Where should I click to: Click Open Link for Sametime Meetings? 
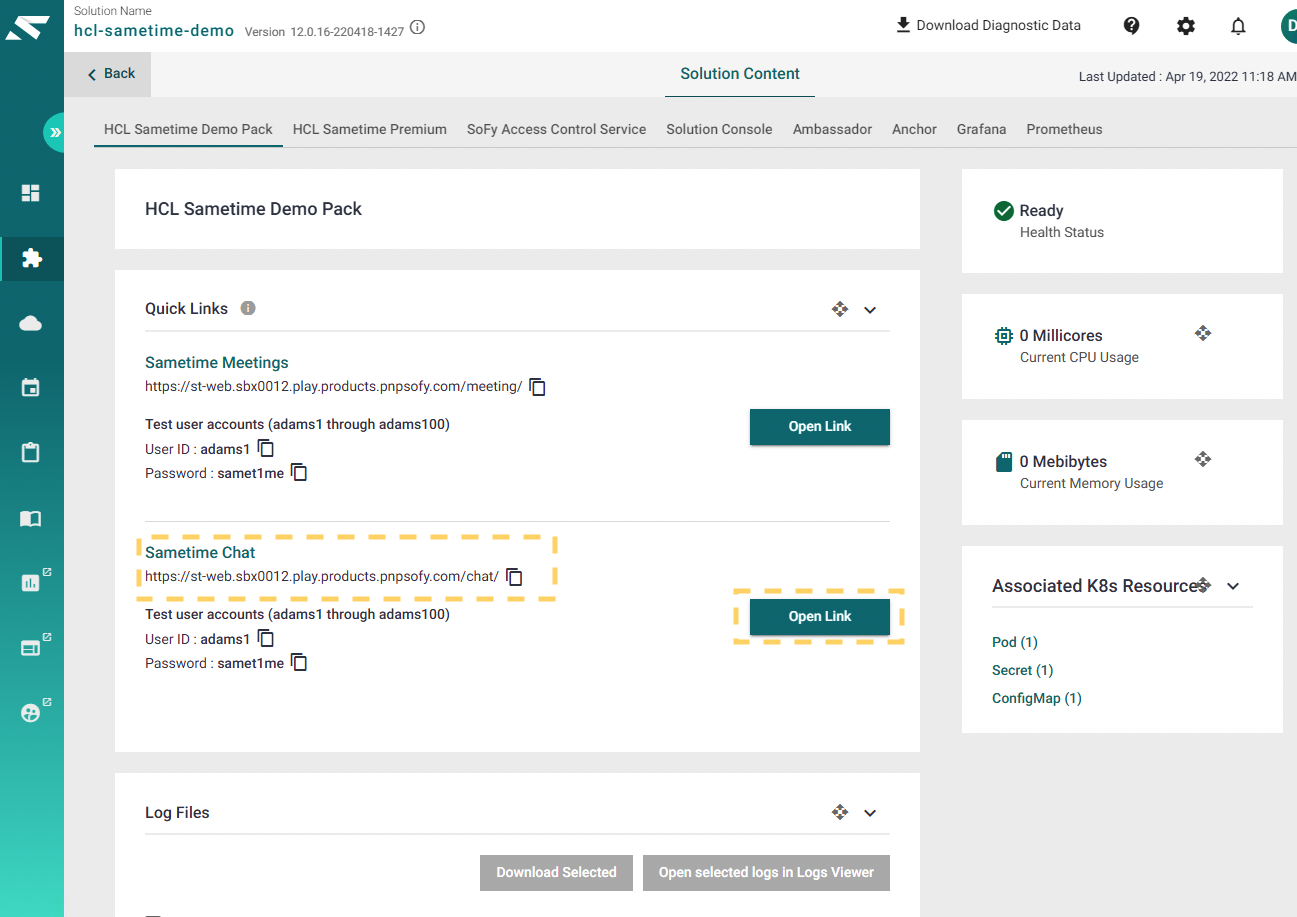pos(820,427)
